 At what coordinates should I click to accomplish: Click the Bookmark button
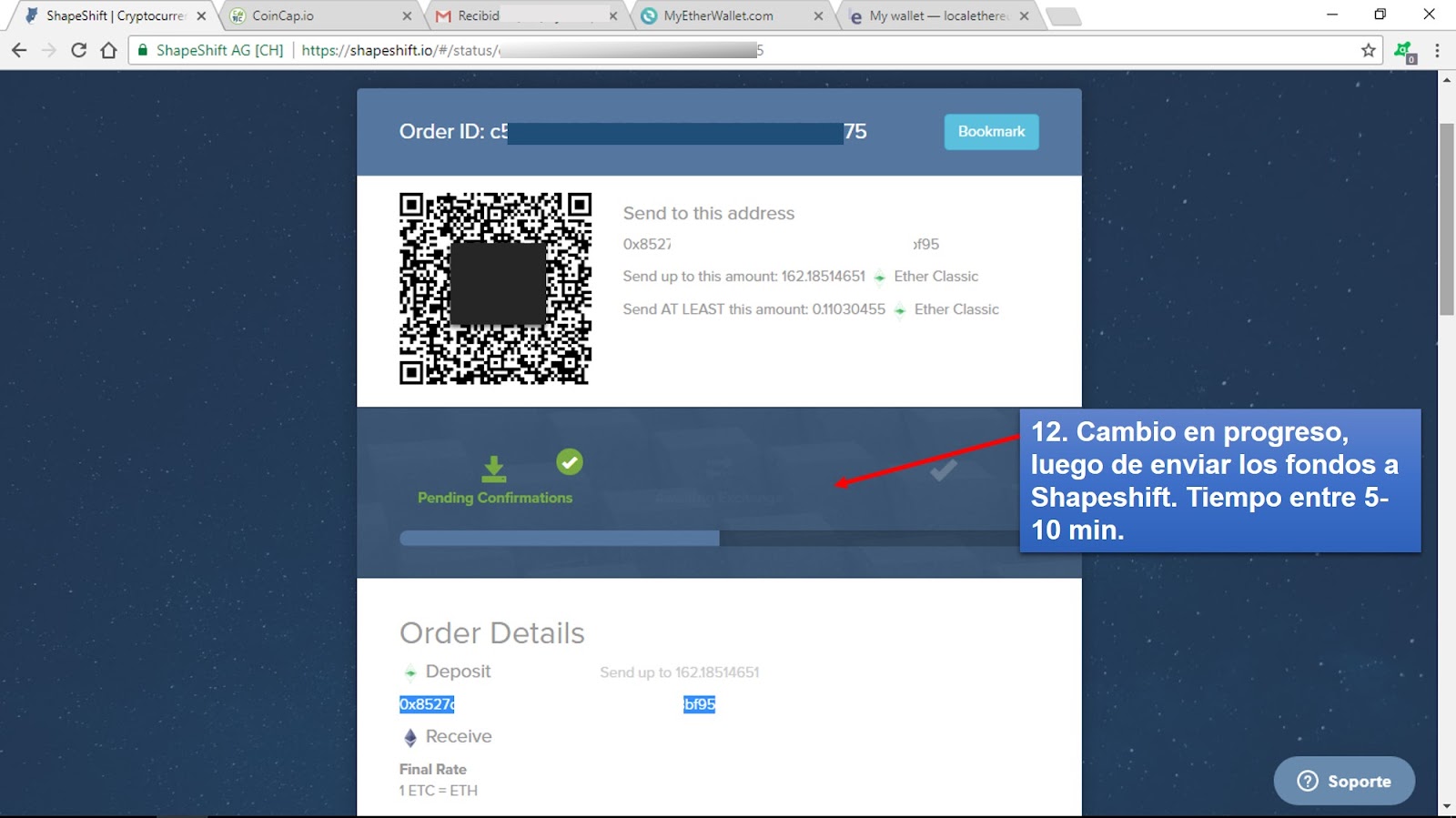coord(991,132)
